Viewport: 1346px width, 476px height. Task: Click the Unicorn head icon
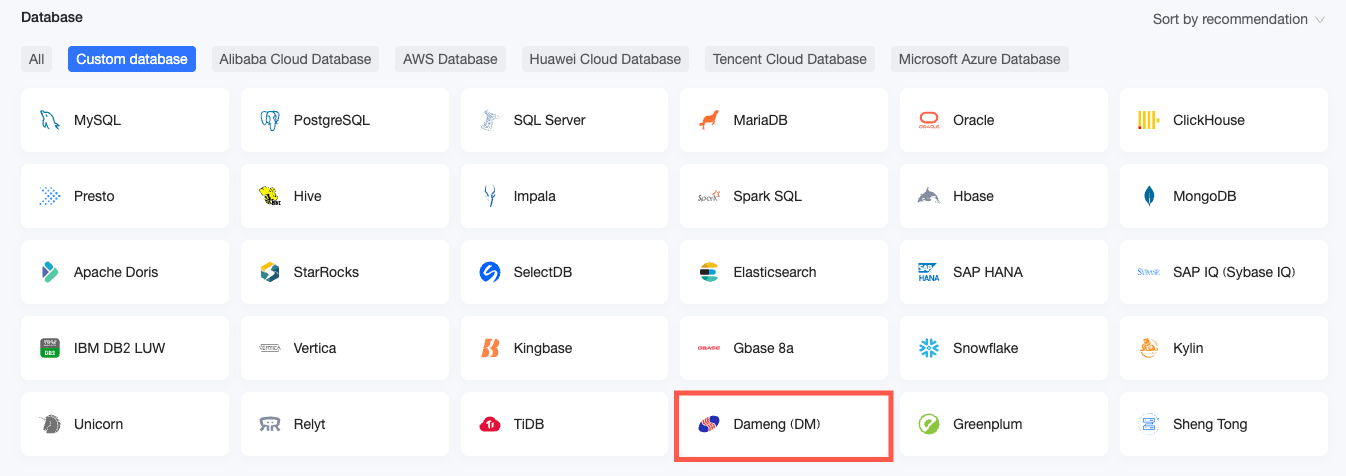49,424
